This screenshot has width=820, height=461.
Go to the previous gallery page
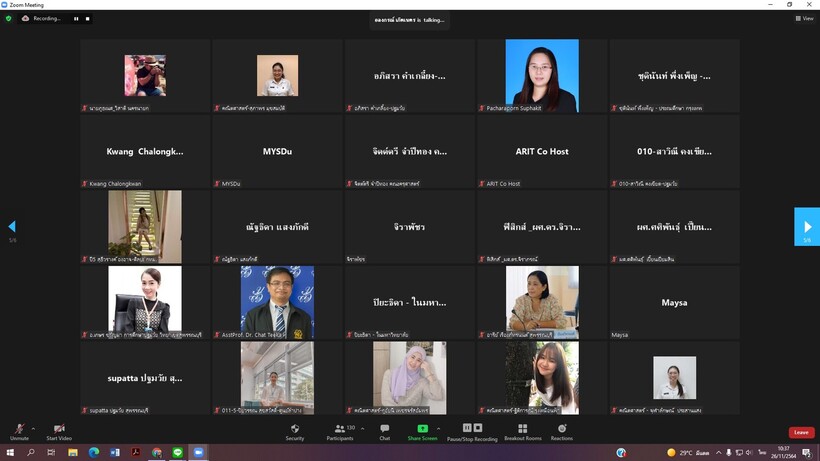point(12,226)
